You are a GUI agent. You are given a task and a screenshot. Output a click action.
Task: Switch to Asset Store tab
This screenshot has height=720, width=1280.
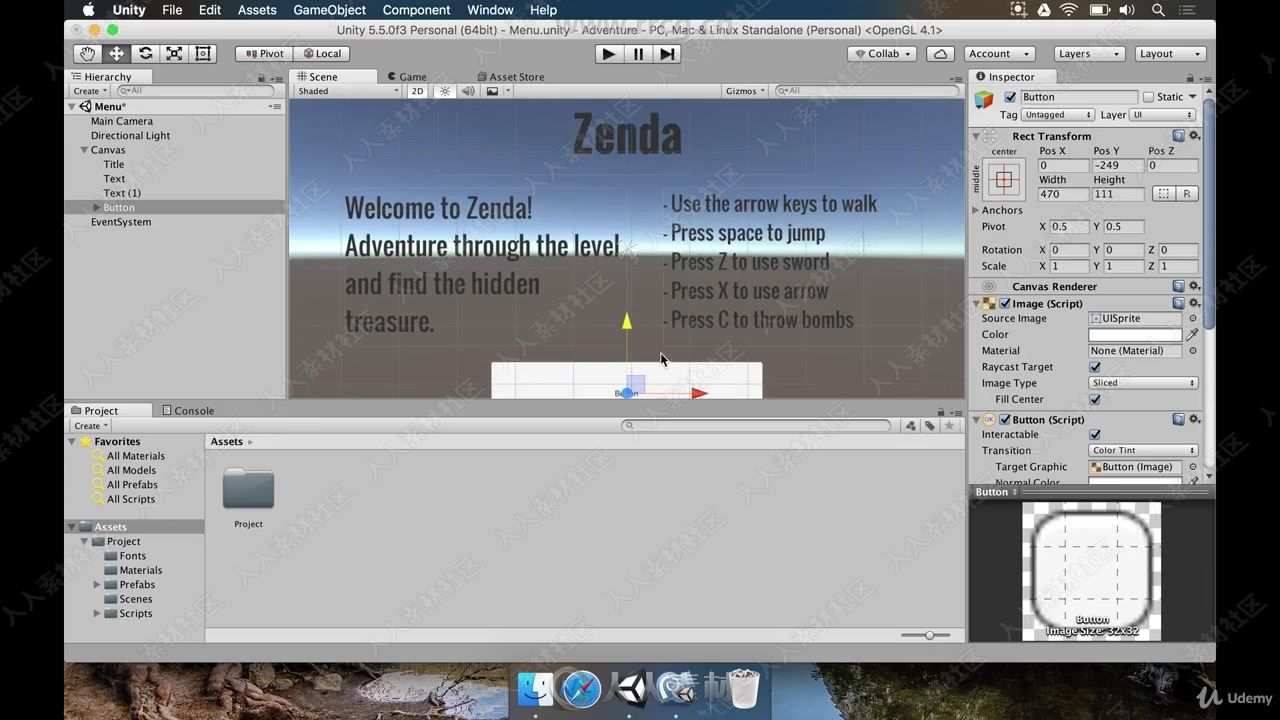pos(510,77)
